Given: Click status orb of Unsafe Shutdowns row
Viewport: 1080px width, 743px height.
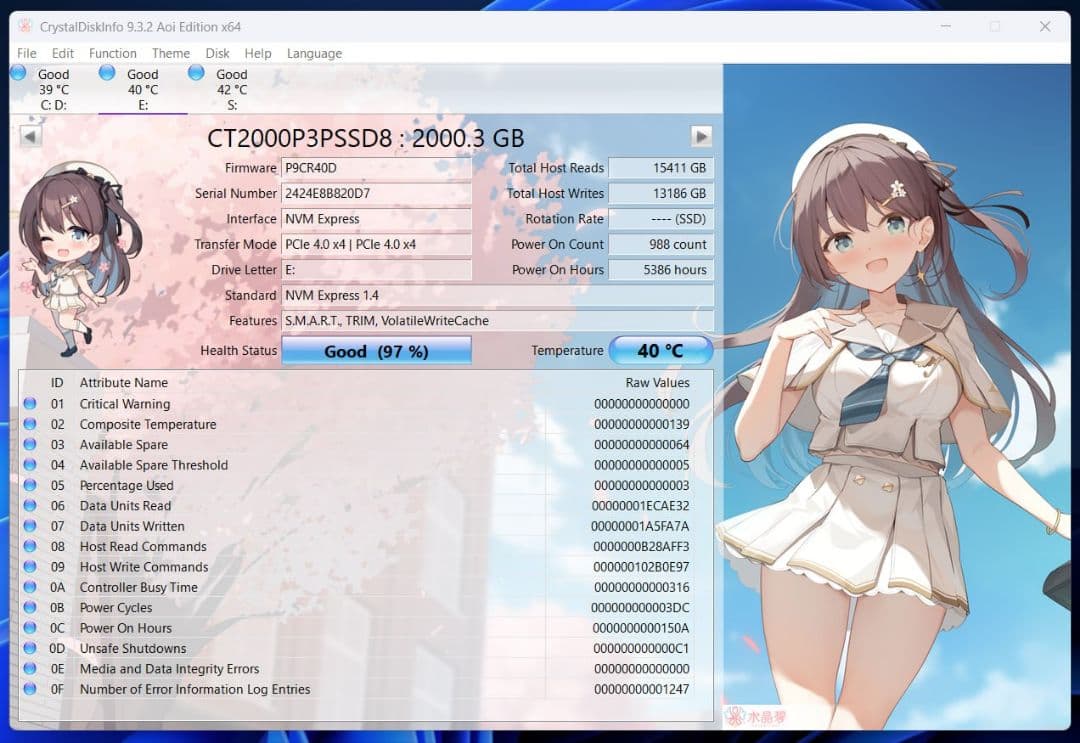Looking at the screenshot, I should (30, 648).
